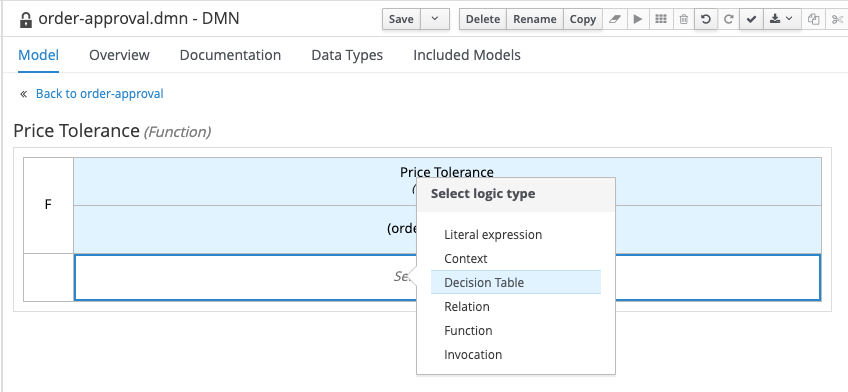Redo the last undone change
The image size is (848, 392).
(728, 19)
